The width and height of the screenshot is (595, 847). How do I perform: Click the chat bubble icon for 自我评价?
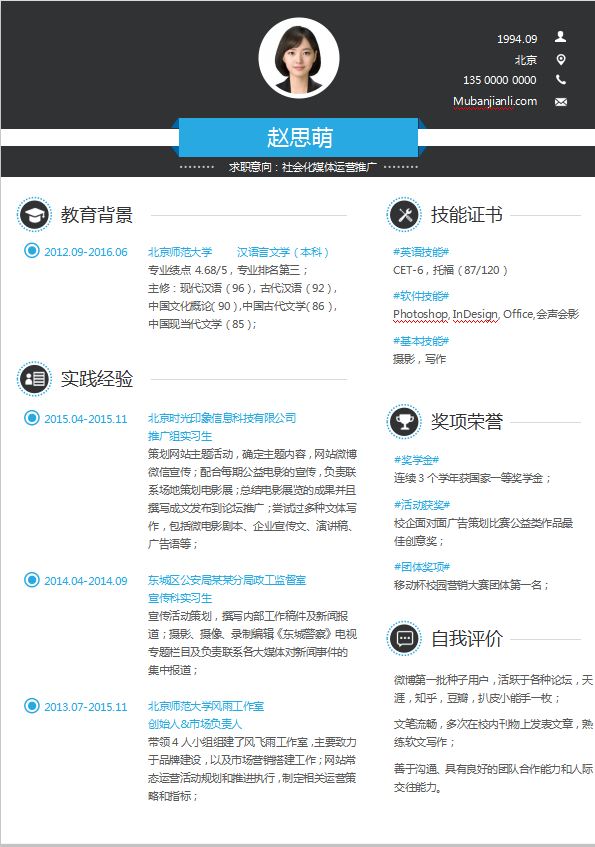pyautogui.click(x=404, y=638)
